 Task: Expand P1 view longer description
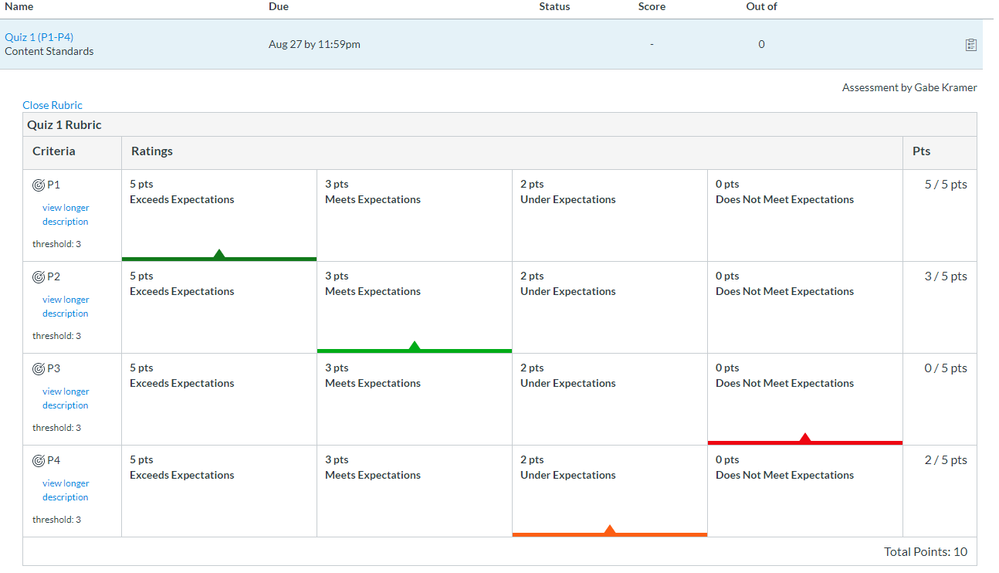[65, 215]
